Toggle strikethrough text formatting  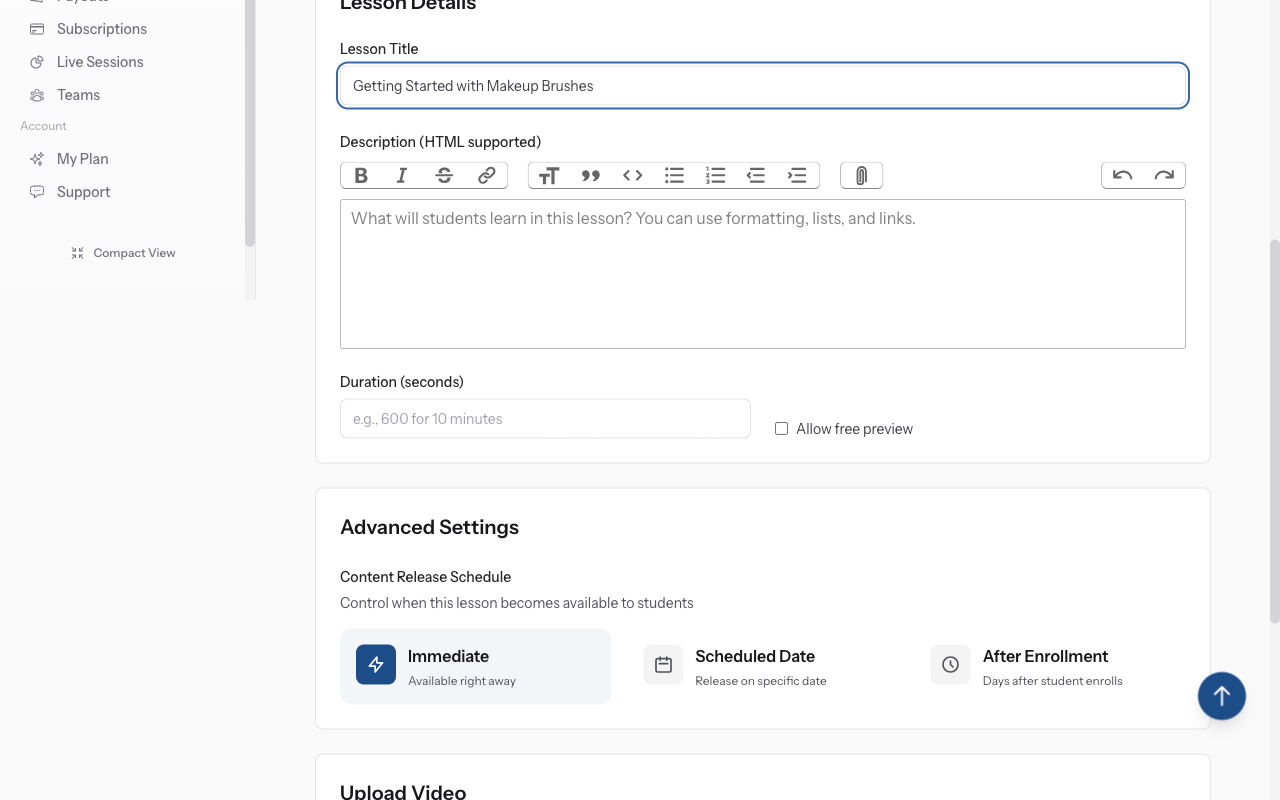(443, 175)
